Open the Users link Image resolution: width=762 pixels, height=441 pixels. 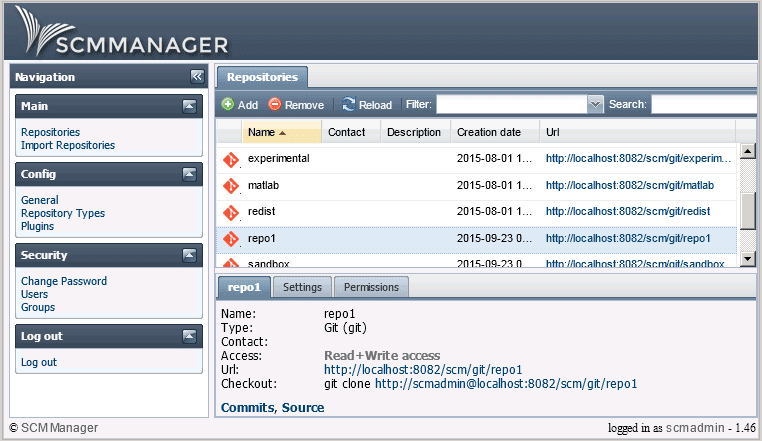coord(35,295)
